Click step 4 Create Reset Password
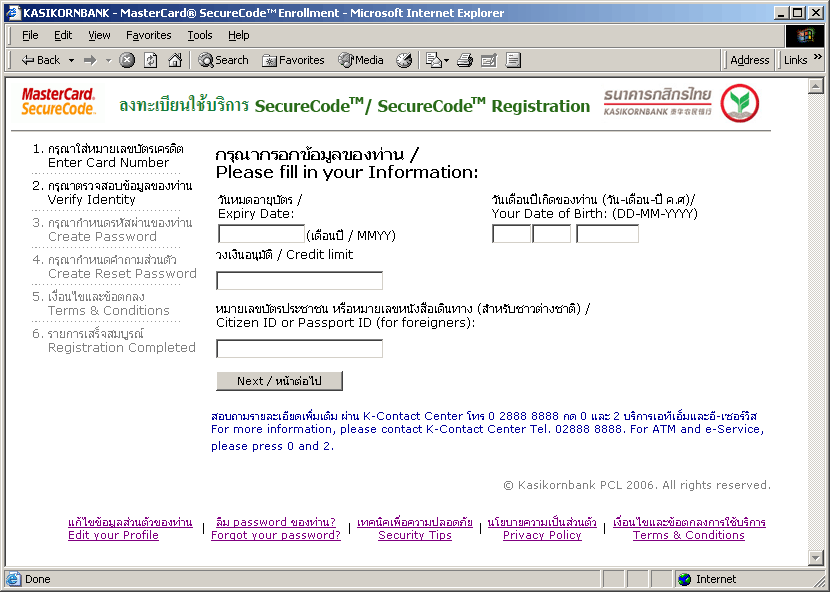The height and width of the screenshot is (592, 830). pyautogui.click(x=114, y=267)
